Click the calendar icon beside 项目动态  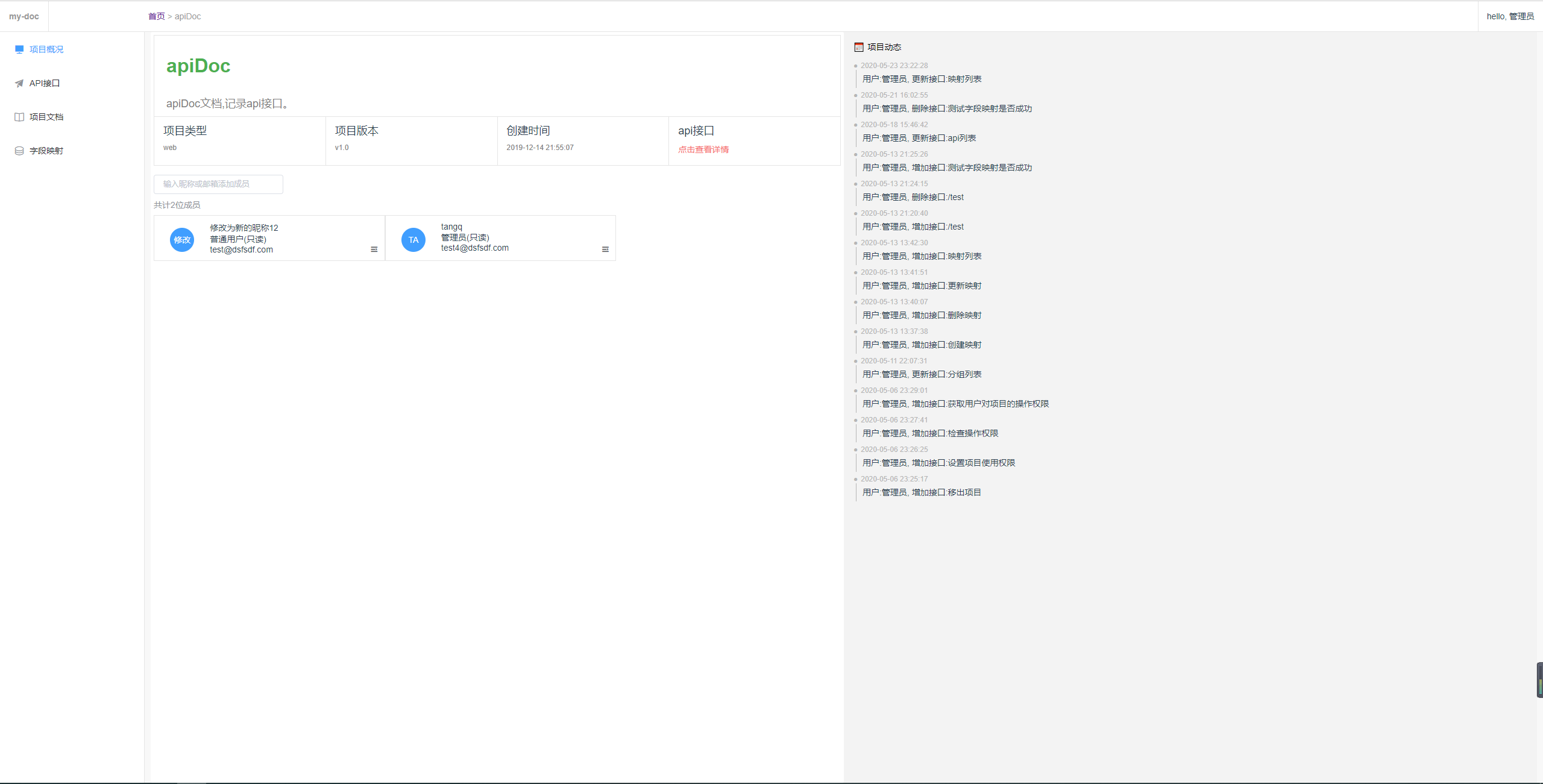859,47
